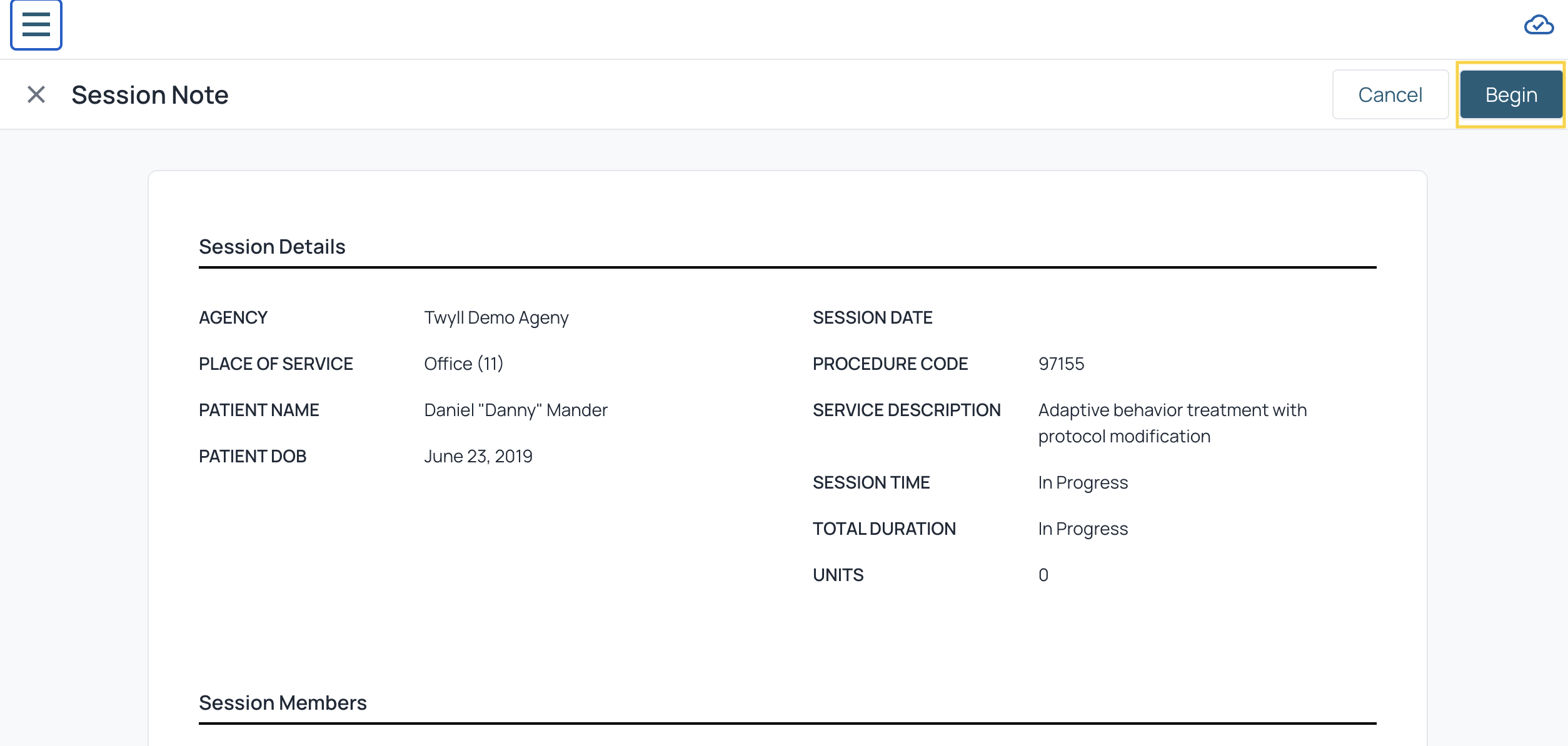Click the Office (11) place of service
Screen dimensions: 1568x746
click(x=463, y=364)
